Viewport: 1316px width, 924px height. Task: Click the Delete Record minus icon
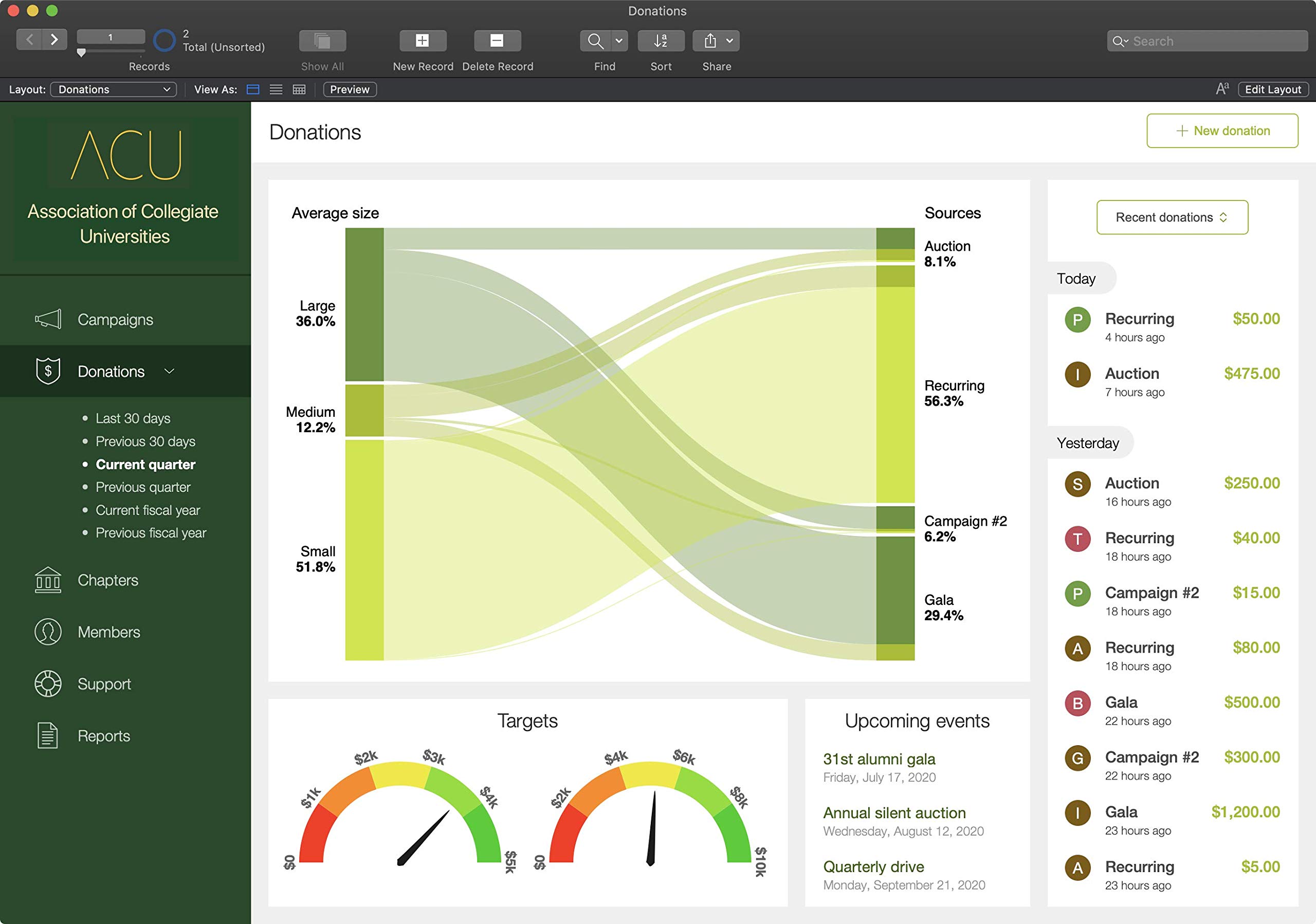[497, 41]
